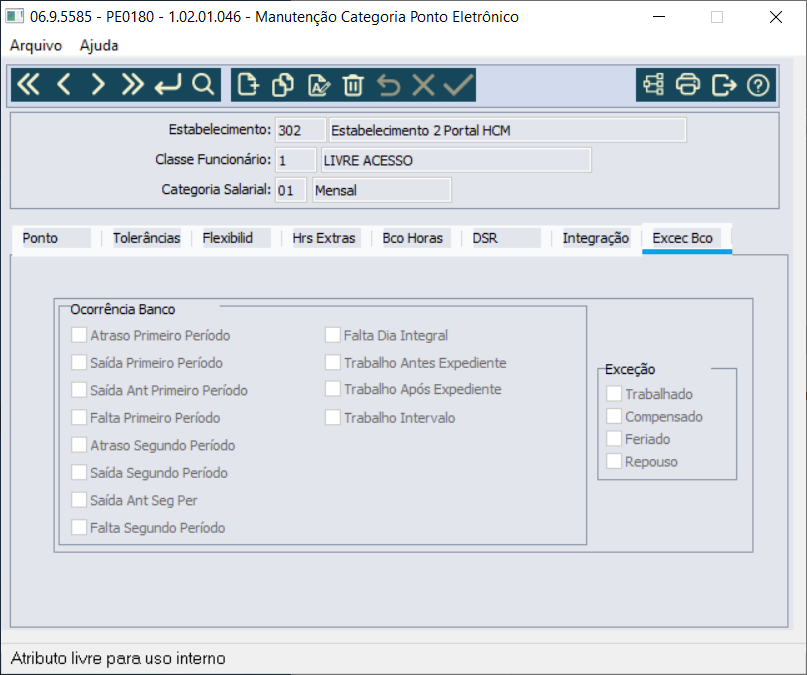Enable Atraso Segundo Período

(x=79, y=445)
